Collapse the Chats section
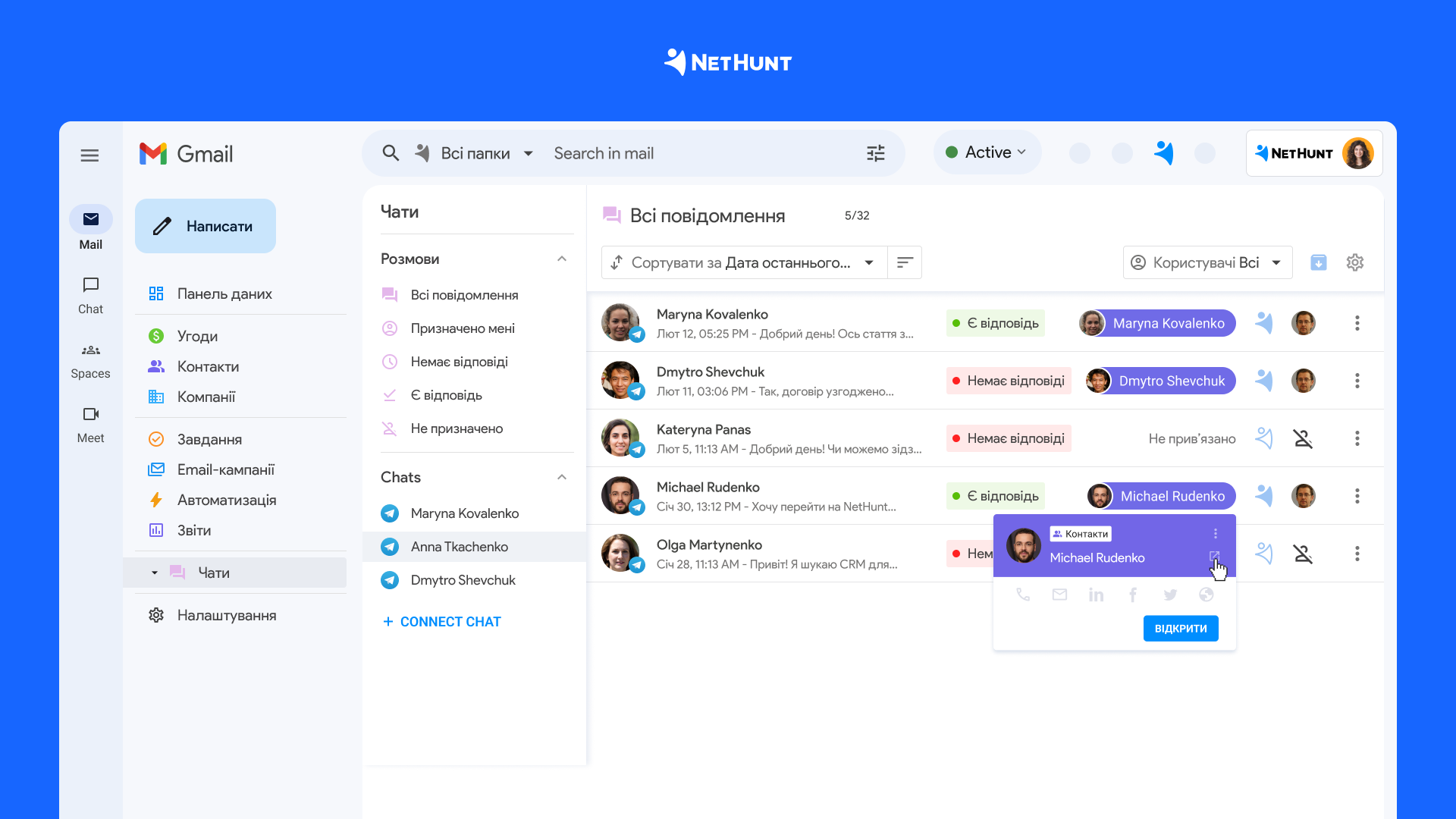Viewport: 1456px width, 819px height. tap(562, 477)
